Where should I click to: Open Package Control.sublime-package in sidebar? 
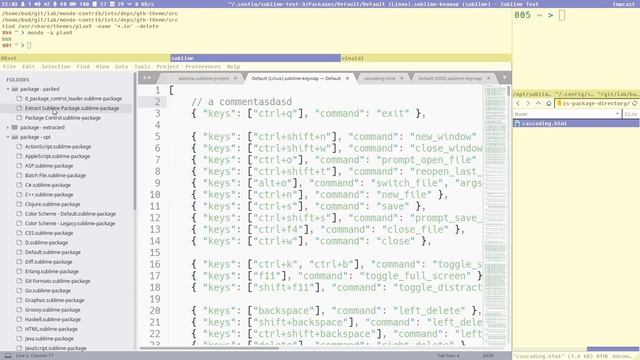click(62, 118)
